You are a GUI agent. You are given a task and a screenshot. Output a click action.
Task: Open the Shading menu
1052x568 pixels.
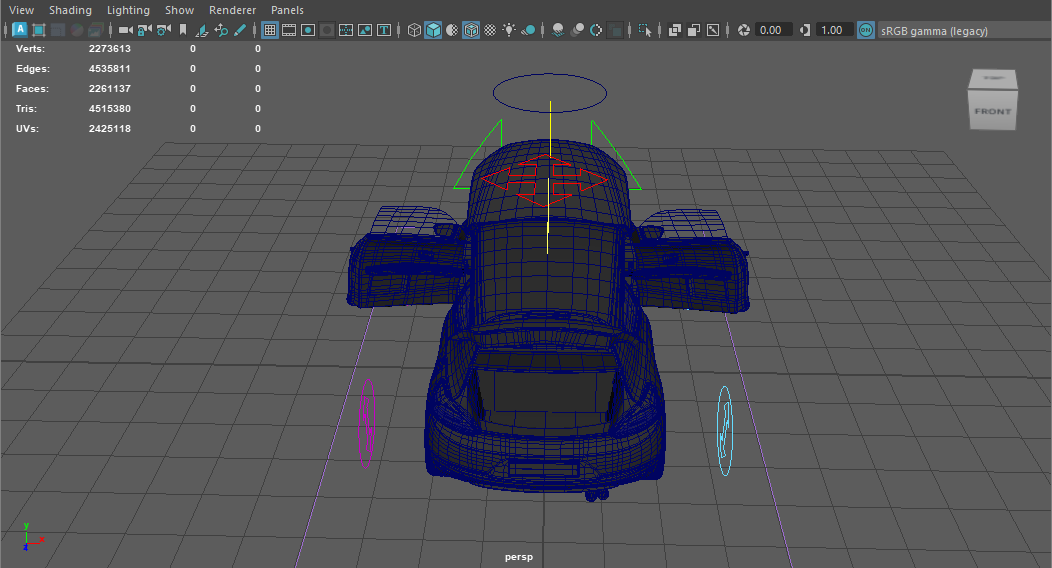70,10
